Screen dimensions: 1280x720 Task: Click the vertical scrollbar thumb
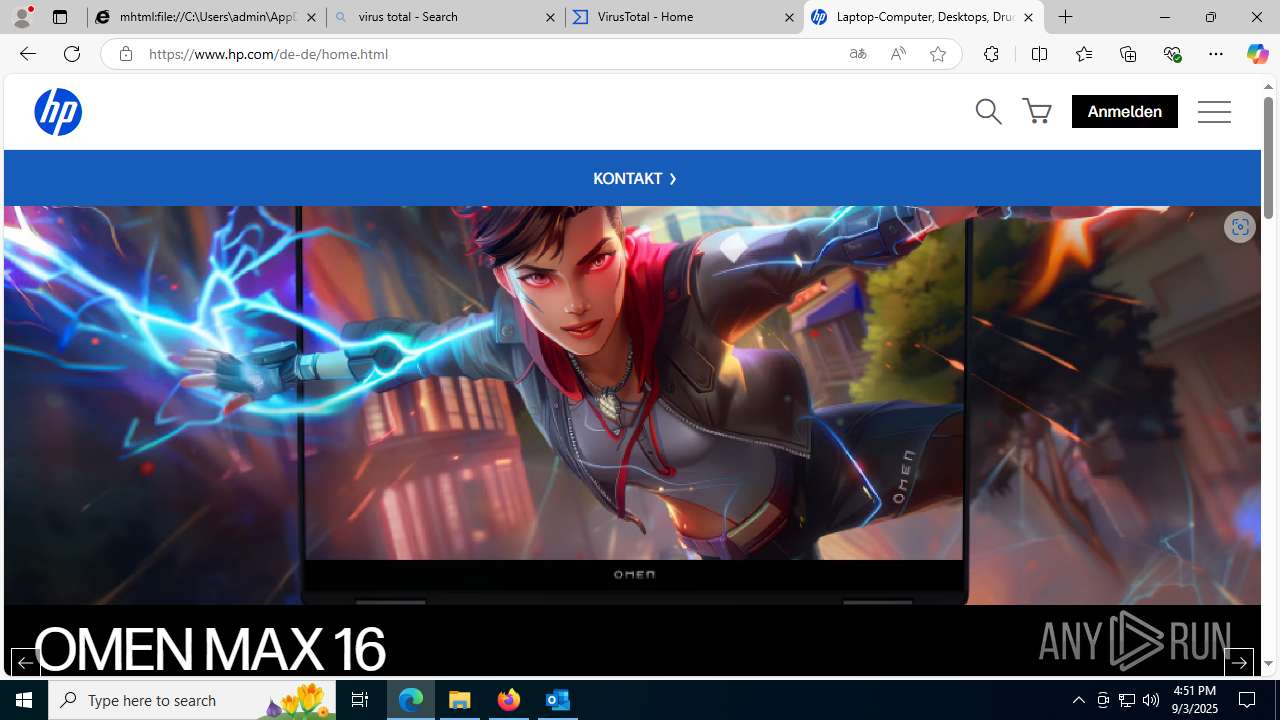1268,157
